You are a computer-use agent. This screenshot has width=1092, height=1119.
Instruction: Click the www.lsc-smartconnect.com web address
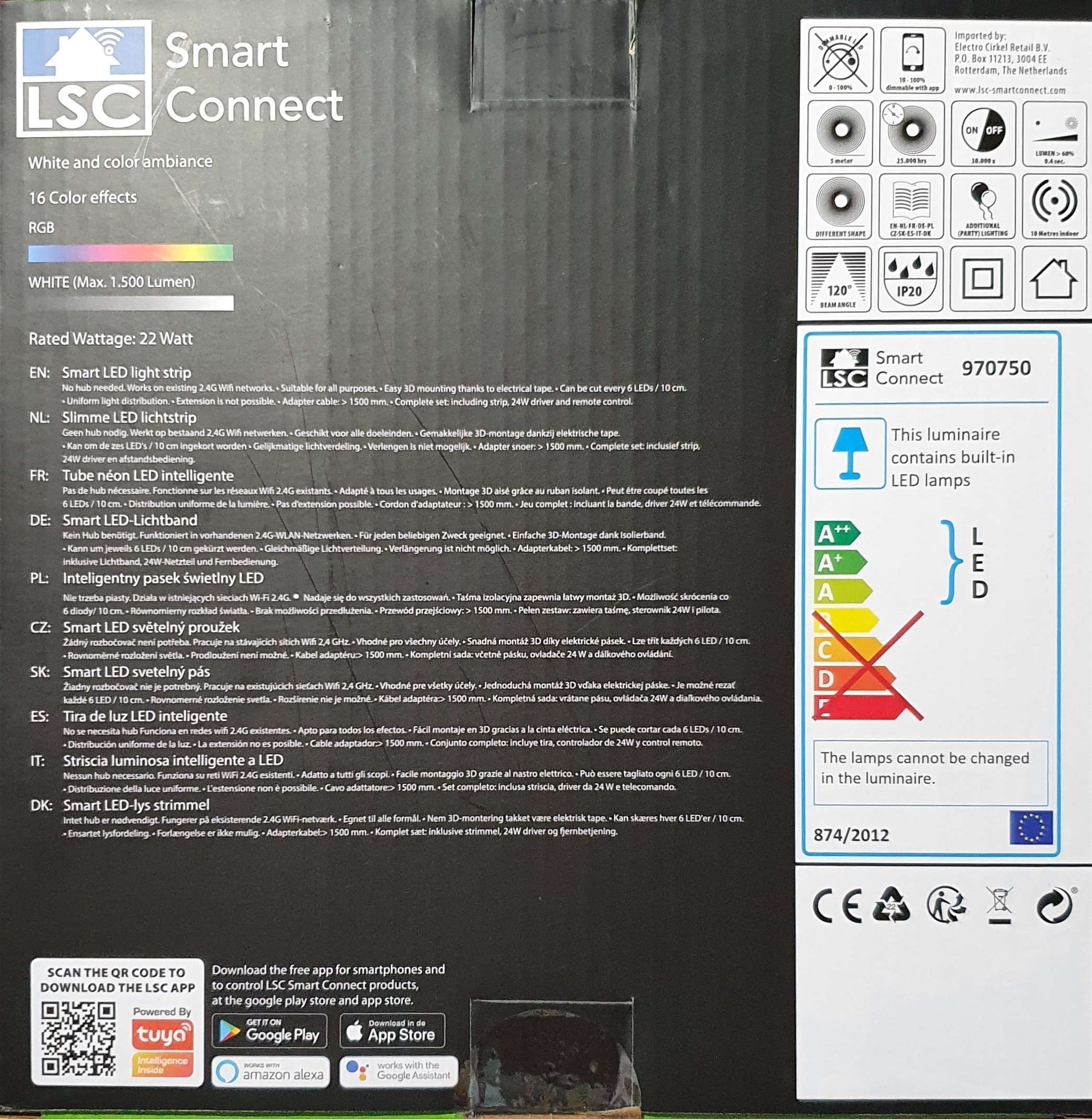(1009, 90)
